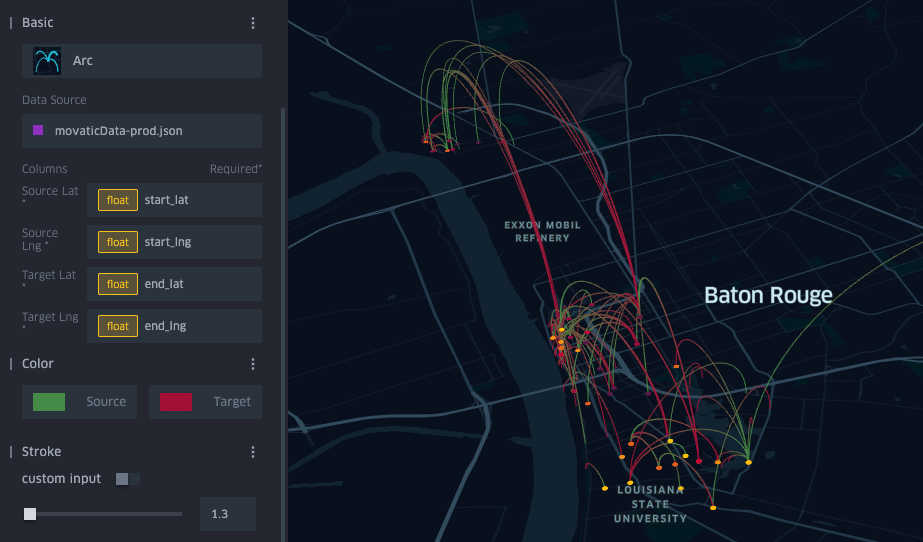Screen dimensions: 923x542
Task: Click the Stroke section header
Action: coord(41,451)
